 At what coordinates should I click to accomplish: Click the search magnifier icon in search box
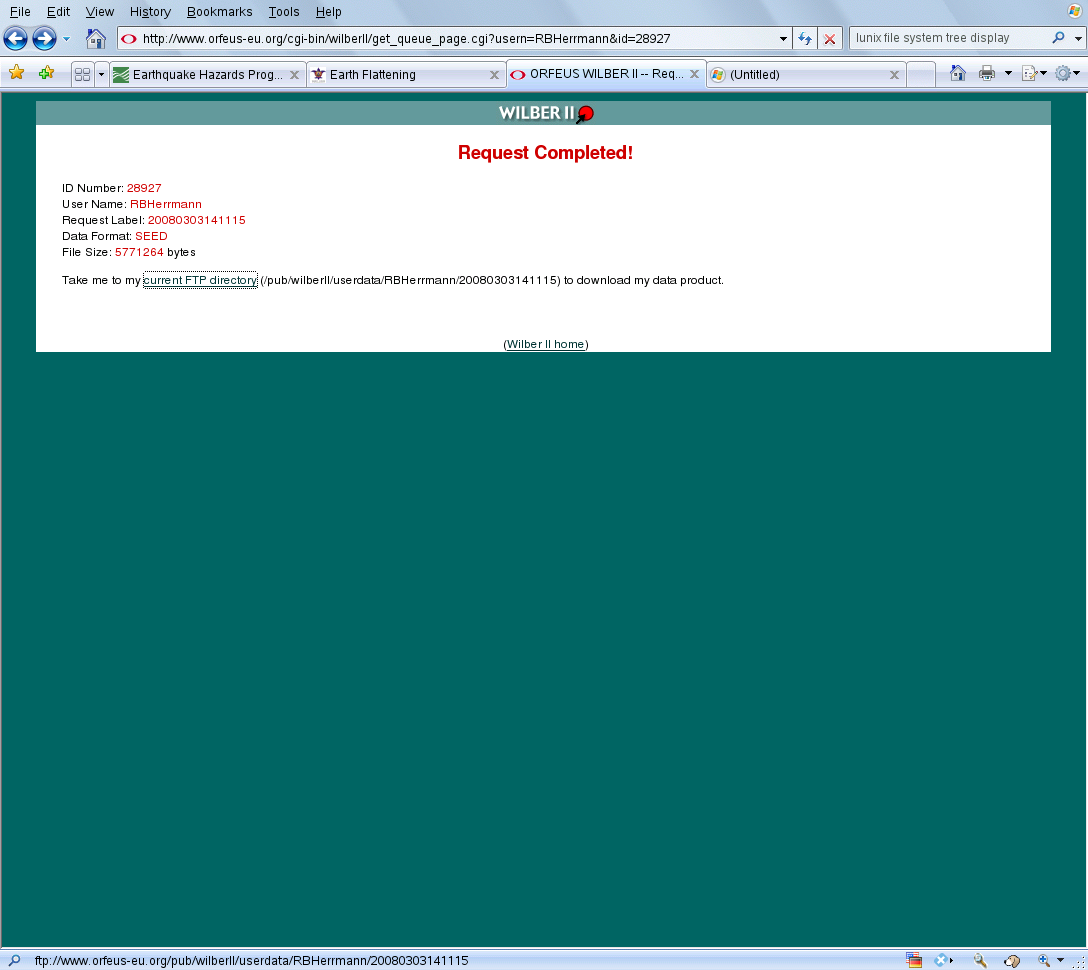[1058, 38]
